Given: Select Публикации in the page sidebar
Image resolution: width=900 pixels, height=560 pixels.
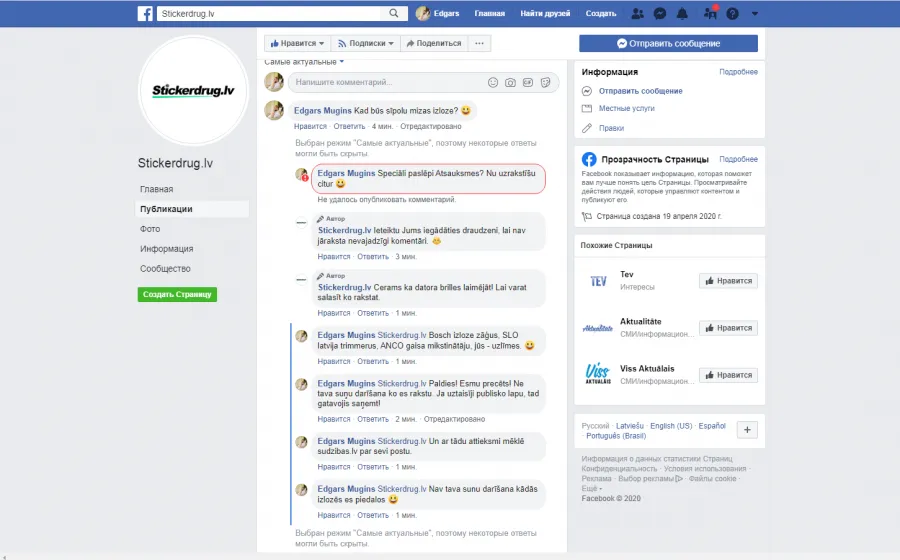Looking at the screenshot, I should 166,209.
